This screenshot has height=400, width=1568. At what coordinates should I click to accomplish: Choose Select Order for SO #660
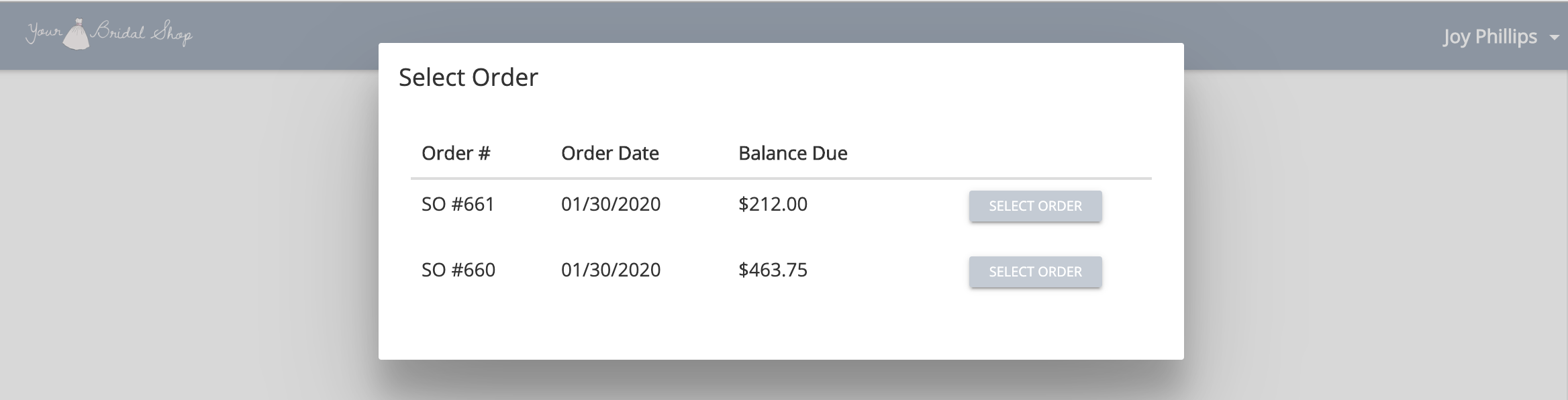1035,272
